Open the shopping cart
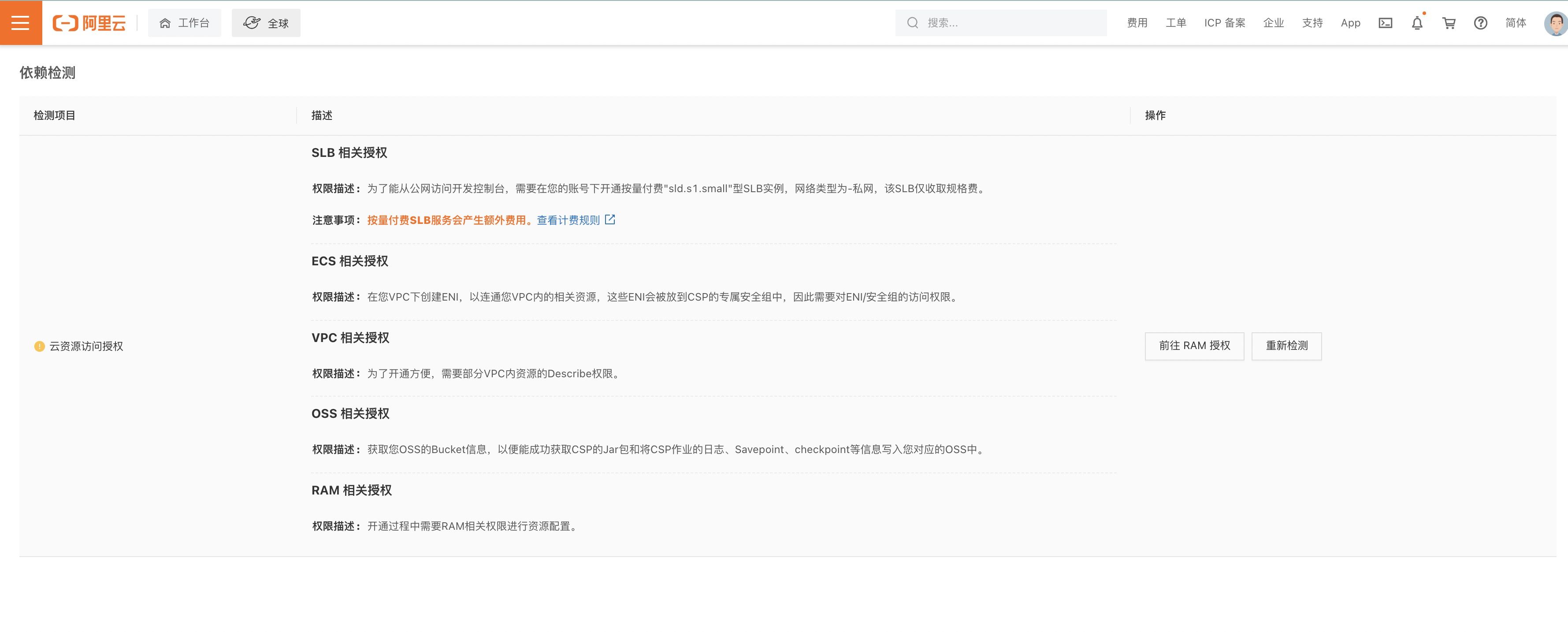The image size is (1568, 632). click(x=1449, y=23)
